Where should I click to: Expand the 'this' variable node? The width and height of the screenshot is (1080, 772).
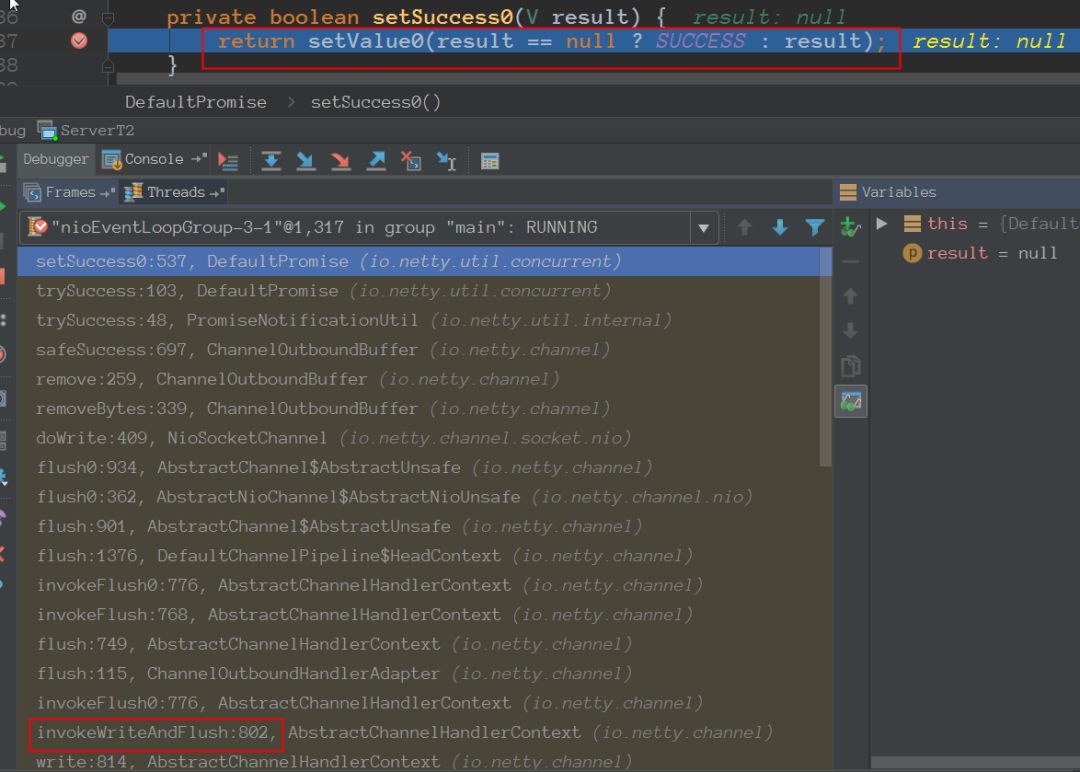click(x=882, y=224)
